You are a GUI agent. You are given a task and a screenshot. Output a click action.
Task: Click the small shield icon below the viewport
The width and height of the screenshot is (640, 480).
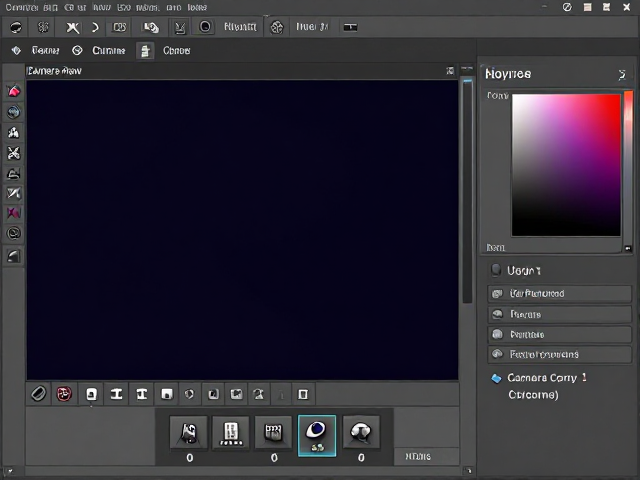coord(189,394)
